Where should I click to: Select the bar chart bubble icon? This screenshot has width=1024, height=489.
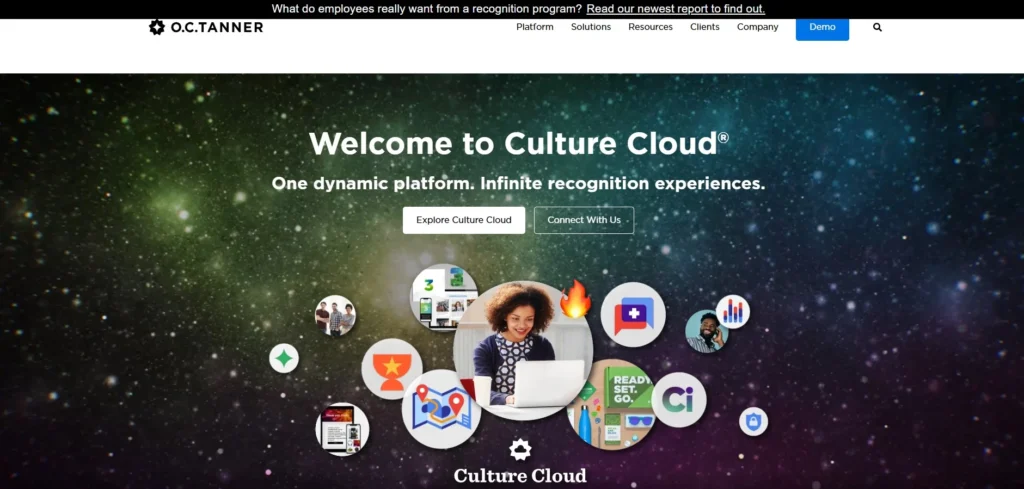(733, 311)
